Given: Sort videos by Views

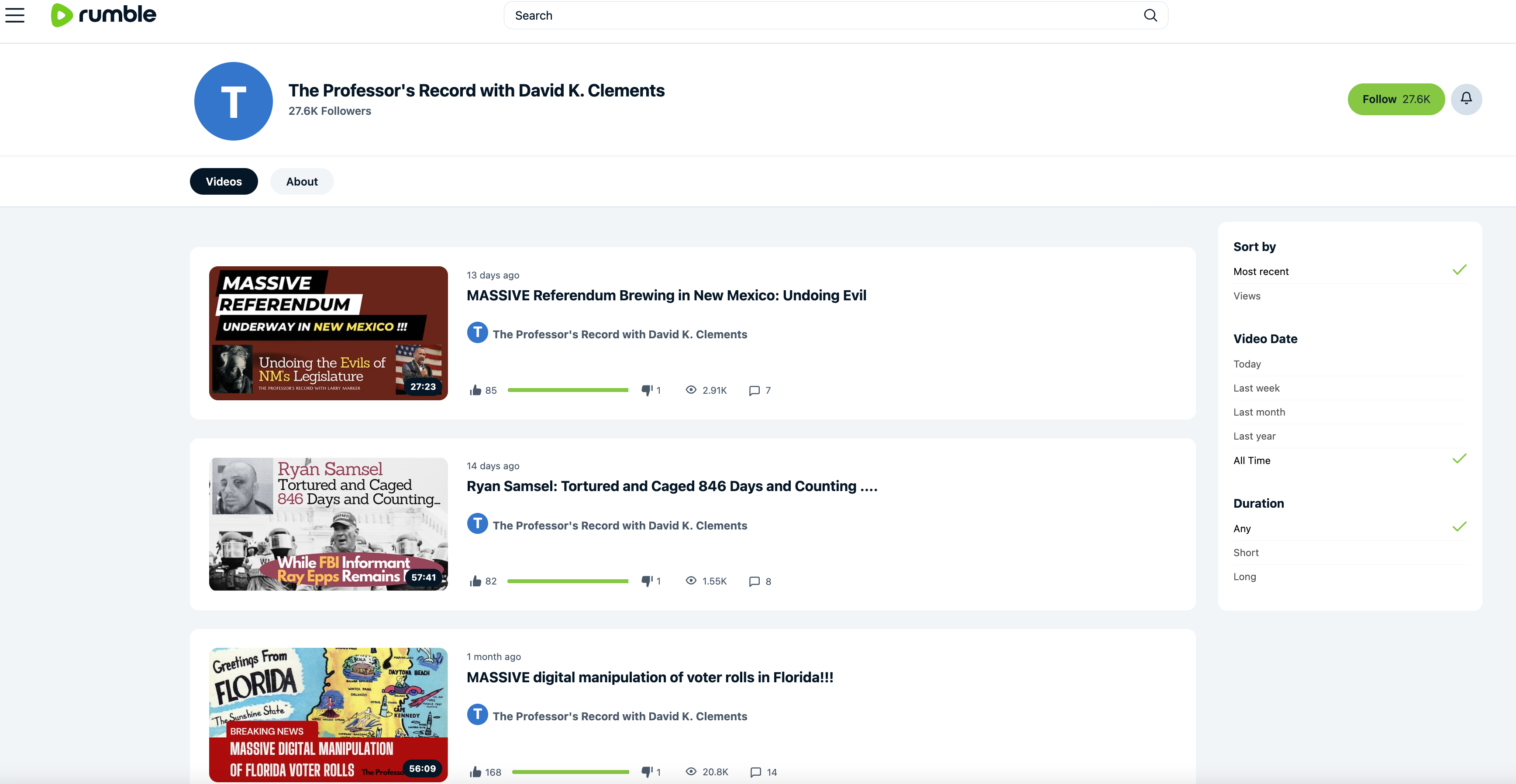Looking at the screenshot, I should click(1247, 296).
